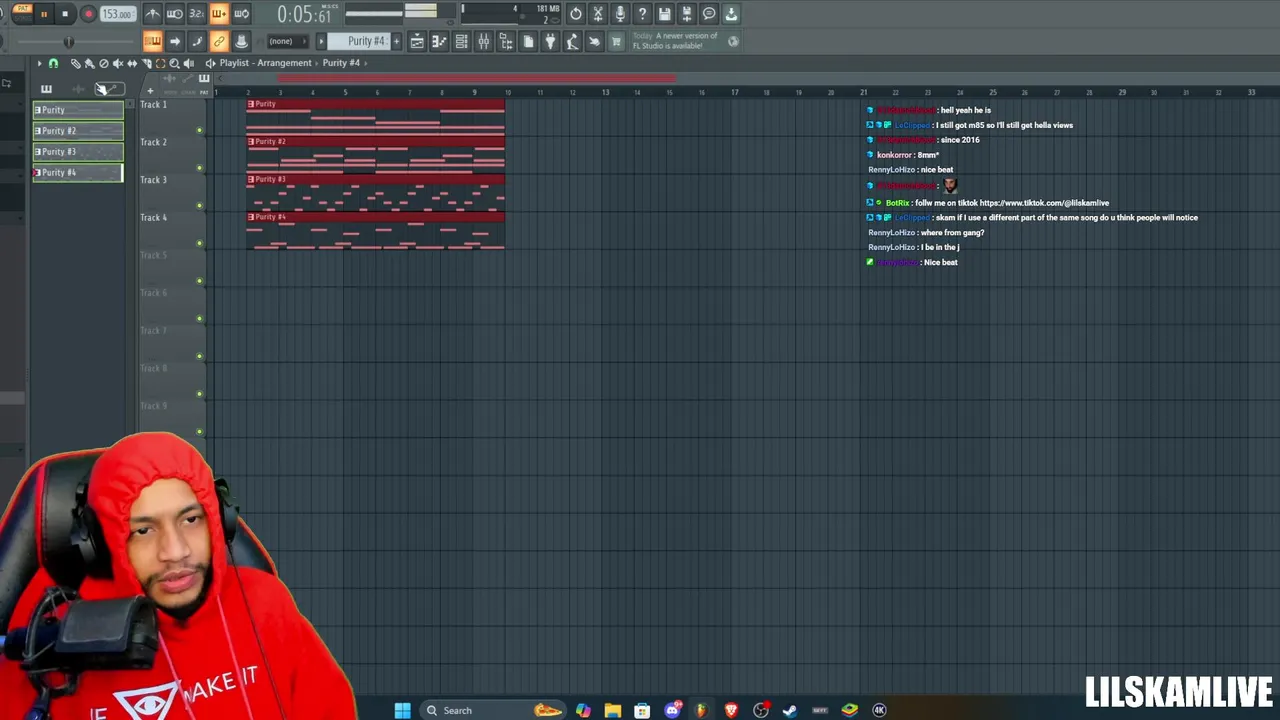The width and height of the screenshot is (1280, 720).
Task: Toggle typing keyboard to piano icon
Action: click(152, 41)
